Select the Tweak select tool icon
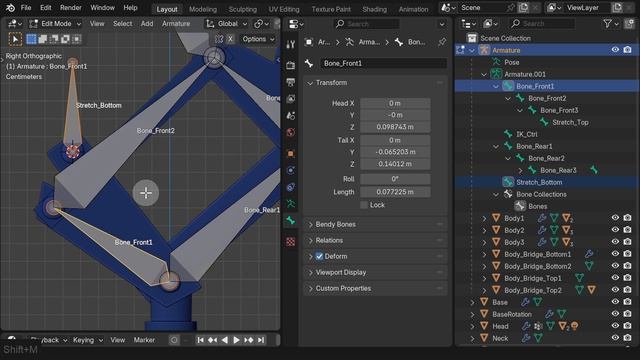The width and height of the screenshot is (640, 360). 16,39
